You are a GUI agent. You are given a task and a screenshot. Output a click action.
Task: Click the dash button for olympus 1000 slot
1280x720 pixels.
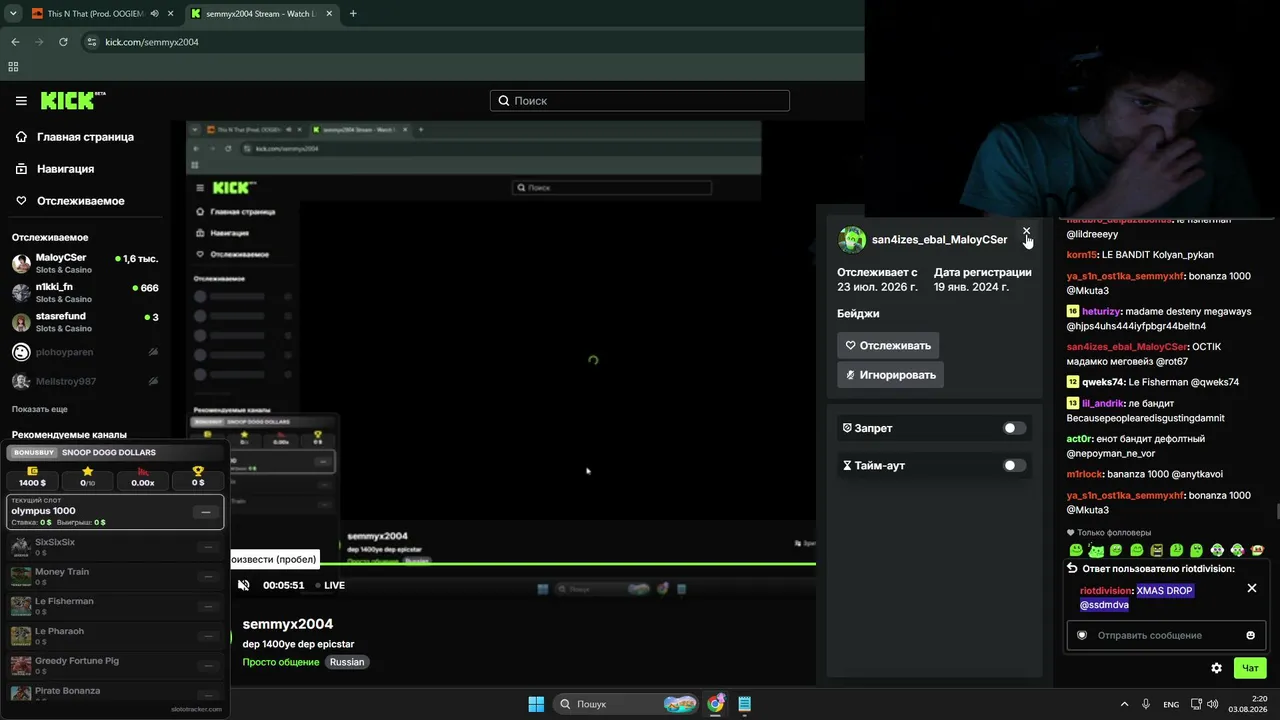[206, 512]
